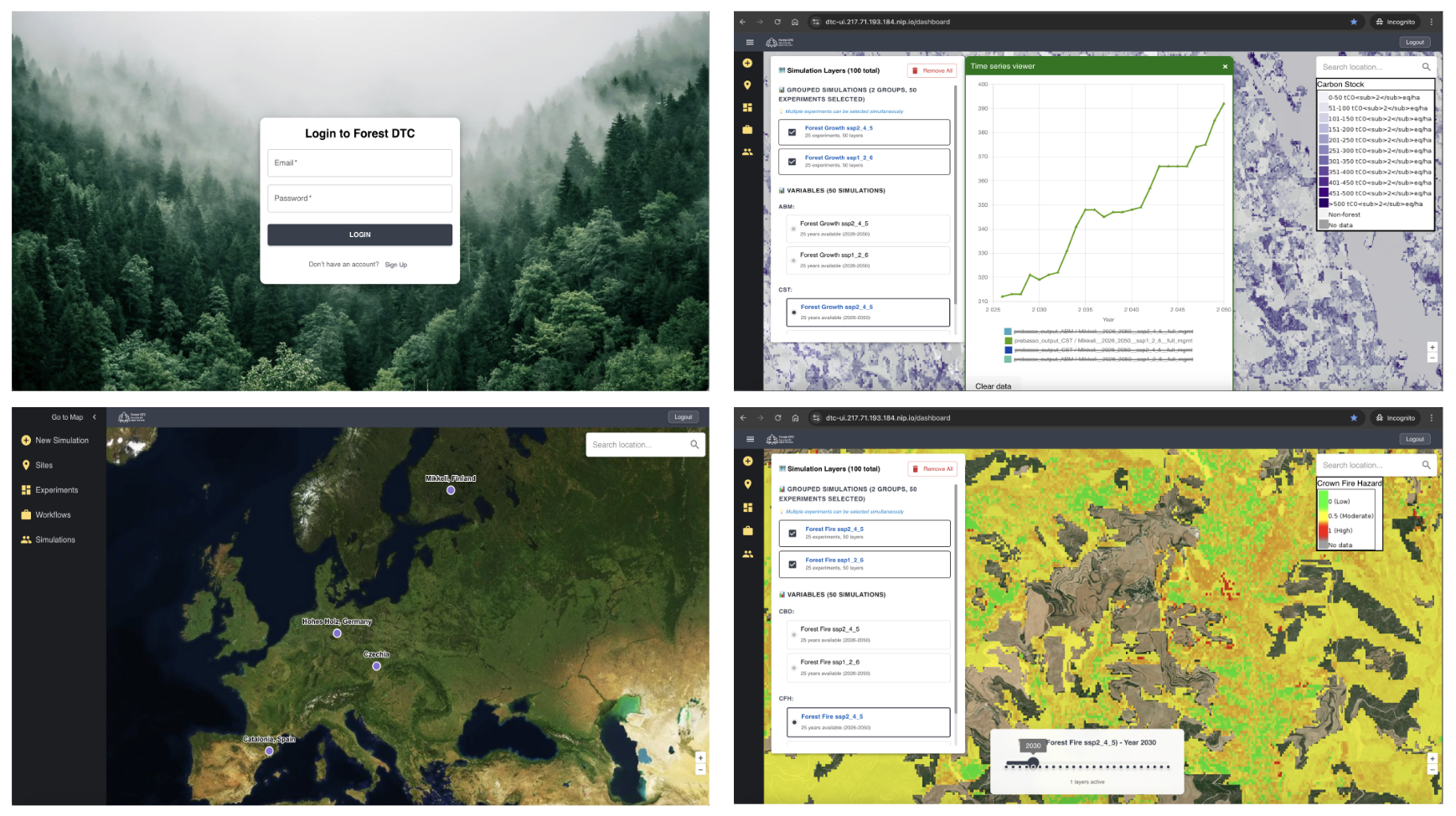The width and height of the screenshot is (1456, 816).
Task: Open Experiments from the expanded sidebar menu
Action: pyautogui.click(x=56, y=490)
